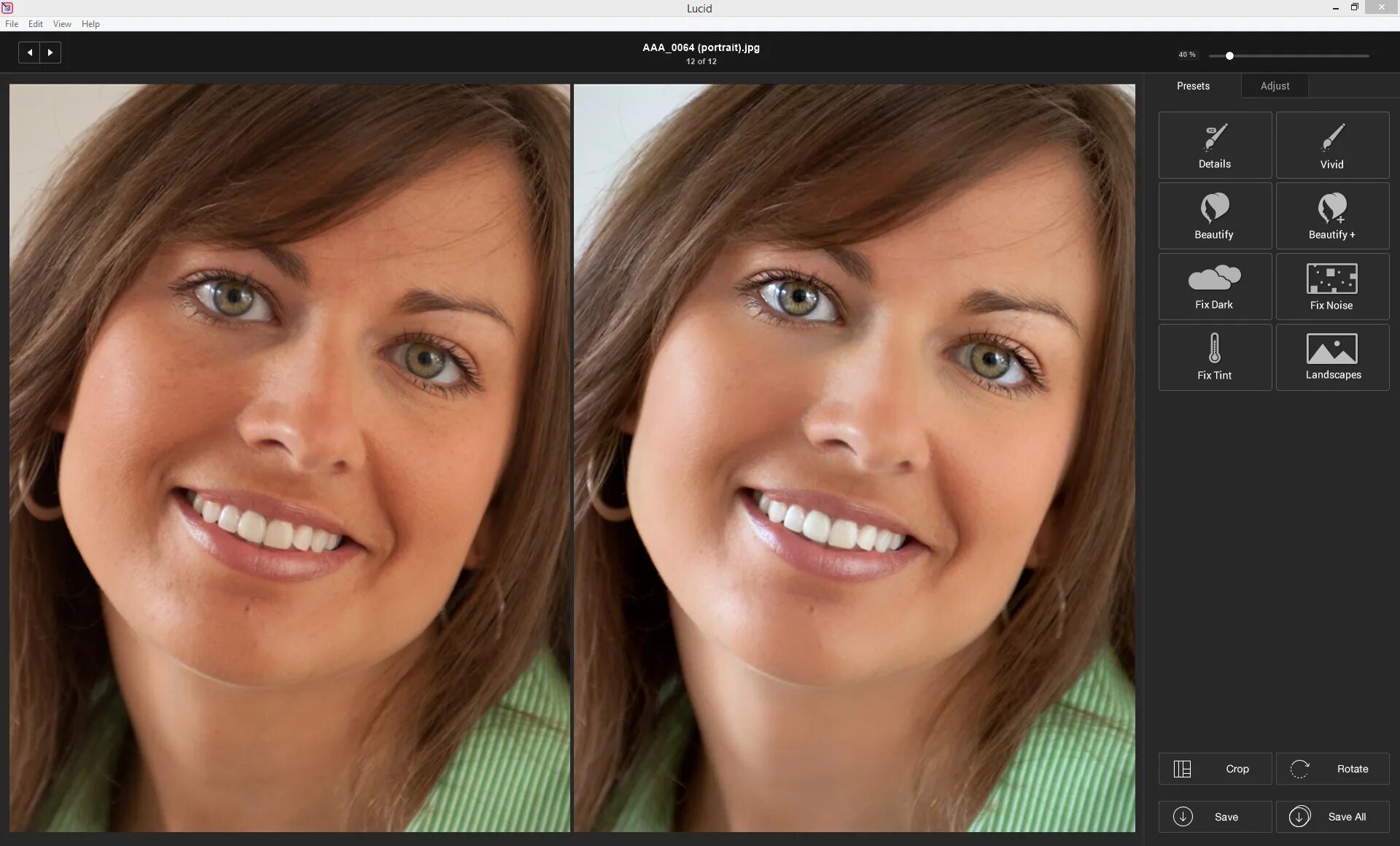Switch to the Presets tab
This screenshot has width=1400, height=846.
(1193, 86)
